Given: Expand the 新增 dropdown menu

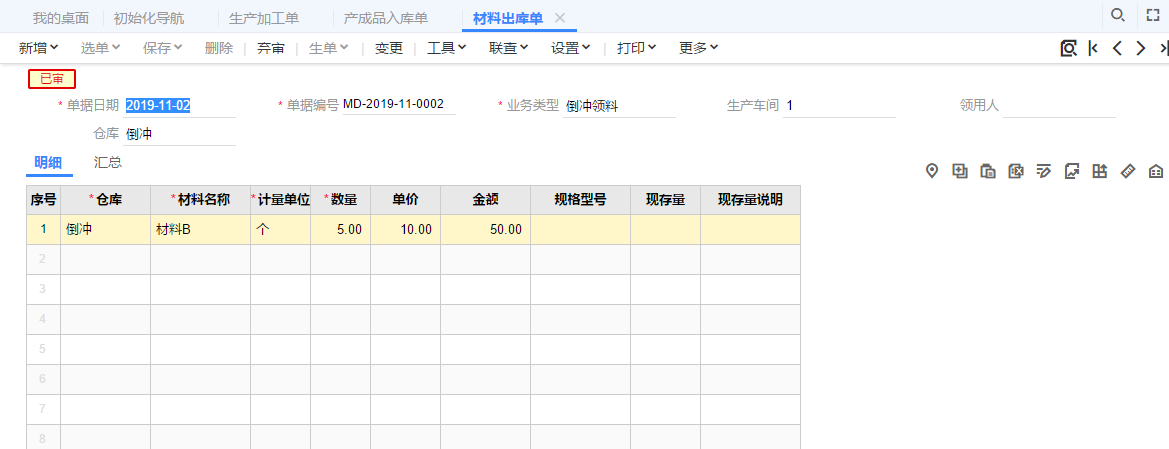Looking at the screenshot, I should coord(39,48).
